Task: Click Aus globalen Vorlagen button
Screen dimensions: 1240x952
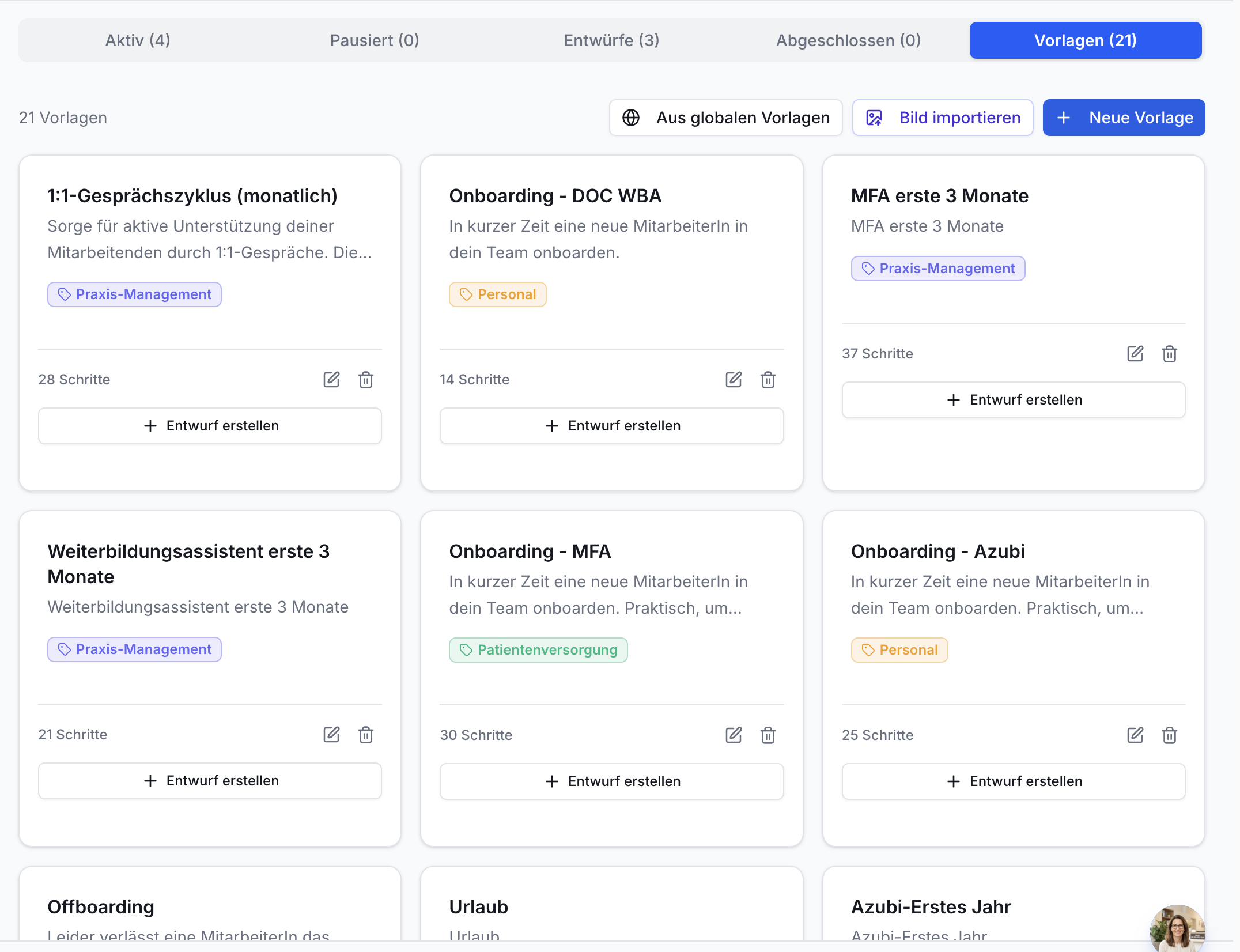Action: [x=726, y=118]
